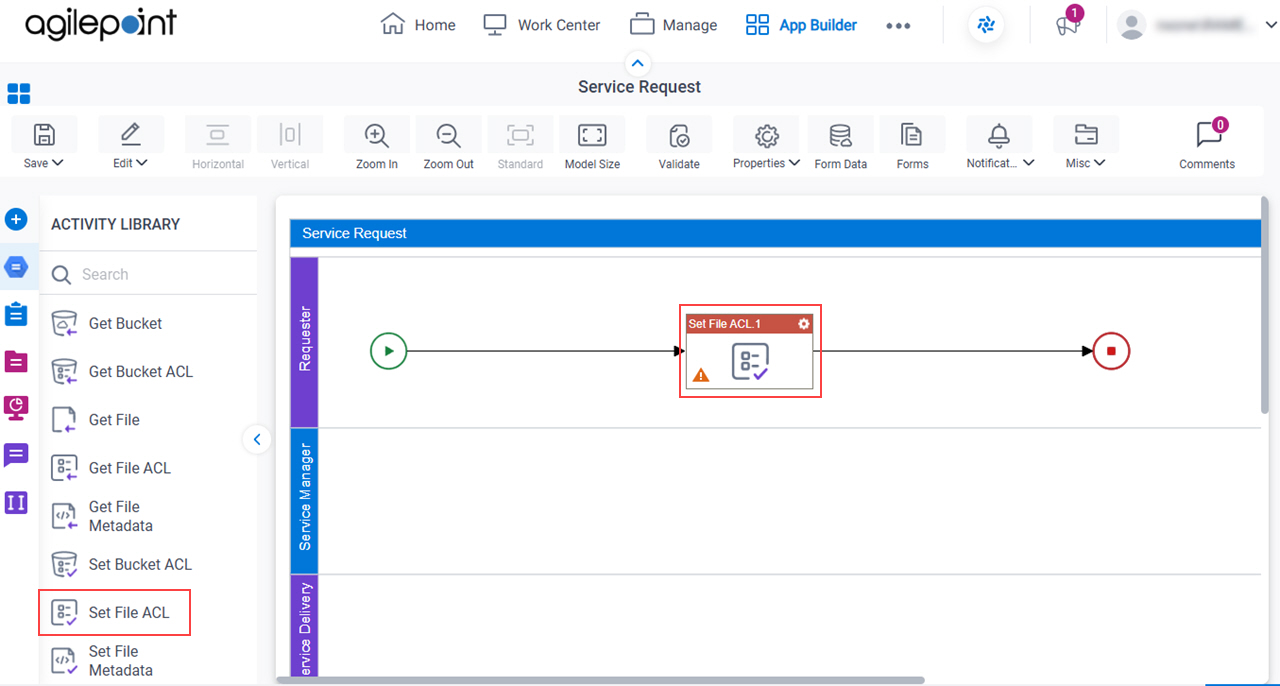The image size is (1280, 686).
Task: Open Forms toolbar item
Action: point(912,144)
